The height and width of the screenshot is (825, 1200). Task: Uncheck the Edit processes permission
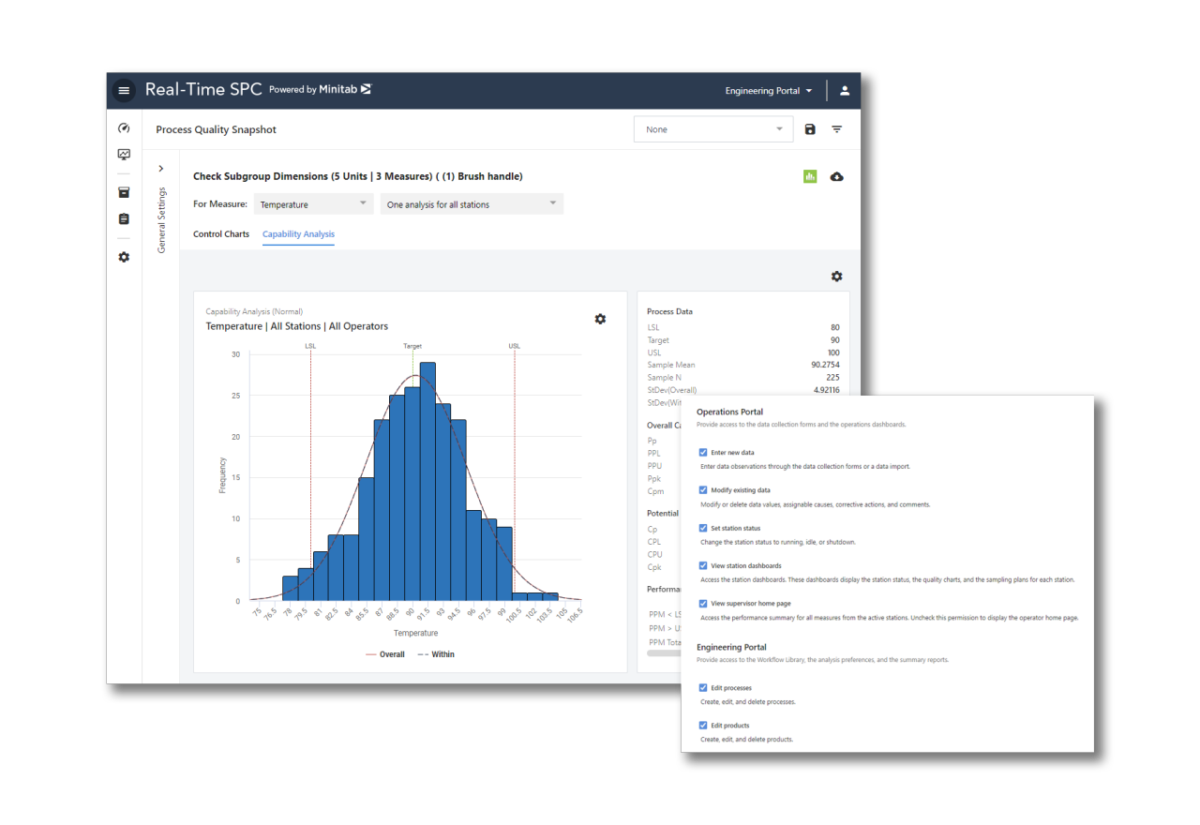[x=703, y=688]
